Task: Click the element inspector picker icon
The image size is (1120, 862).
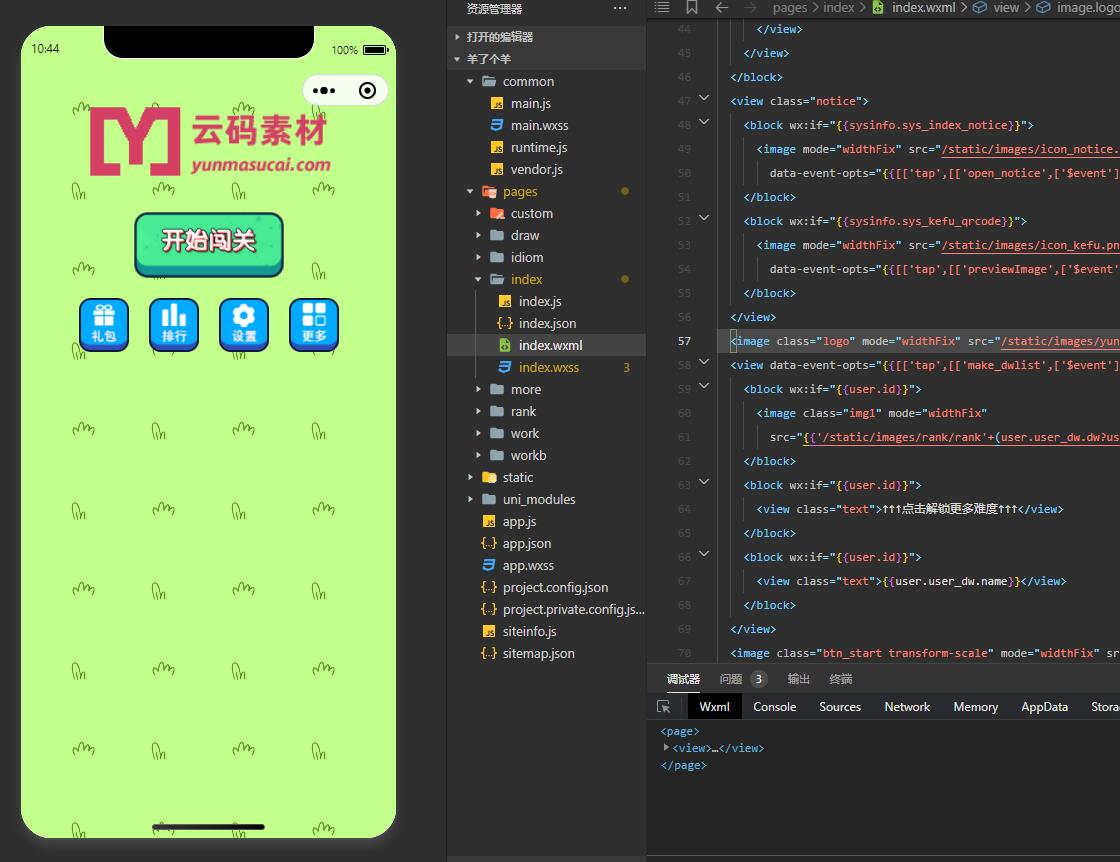Action: (663, 707)
